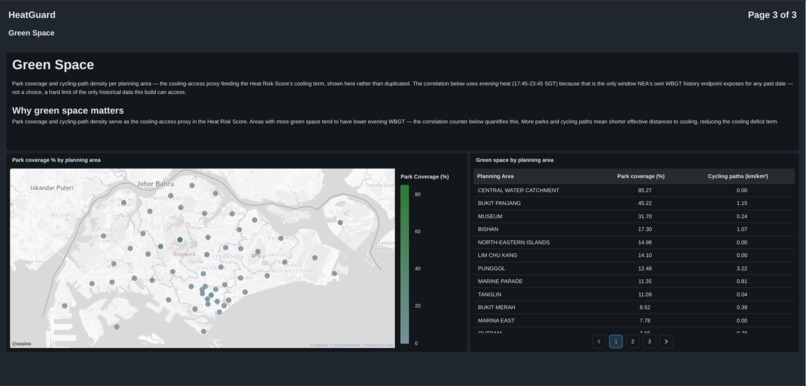Select the BISHAN row name

(x=488, y=229)
